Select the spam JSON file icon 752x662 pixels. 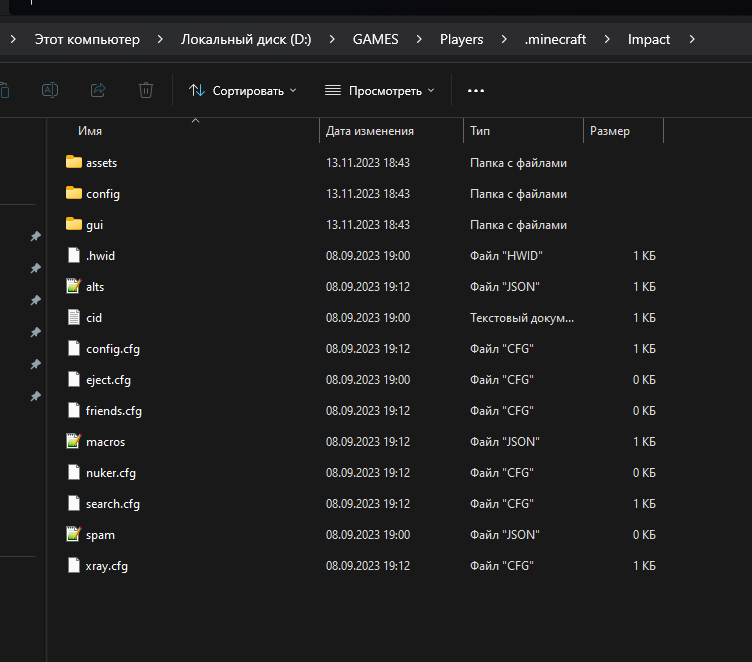tap(74, 534)
